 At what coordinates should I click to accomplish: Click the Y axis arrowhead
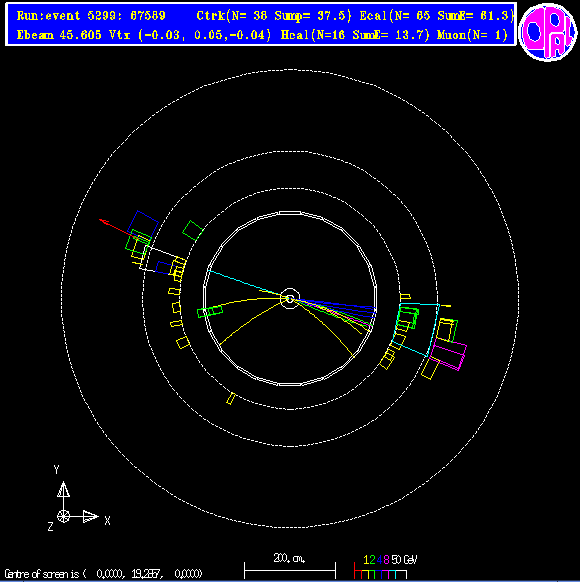coord(63,489)
